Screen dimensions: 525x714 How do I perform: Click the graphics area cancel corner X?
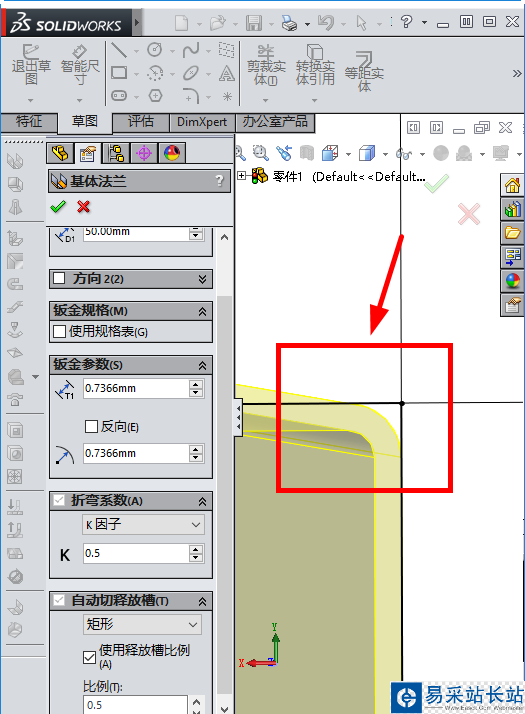(469, 214)
